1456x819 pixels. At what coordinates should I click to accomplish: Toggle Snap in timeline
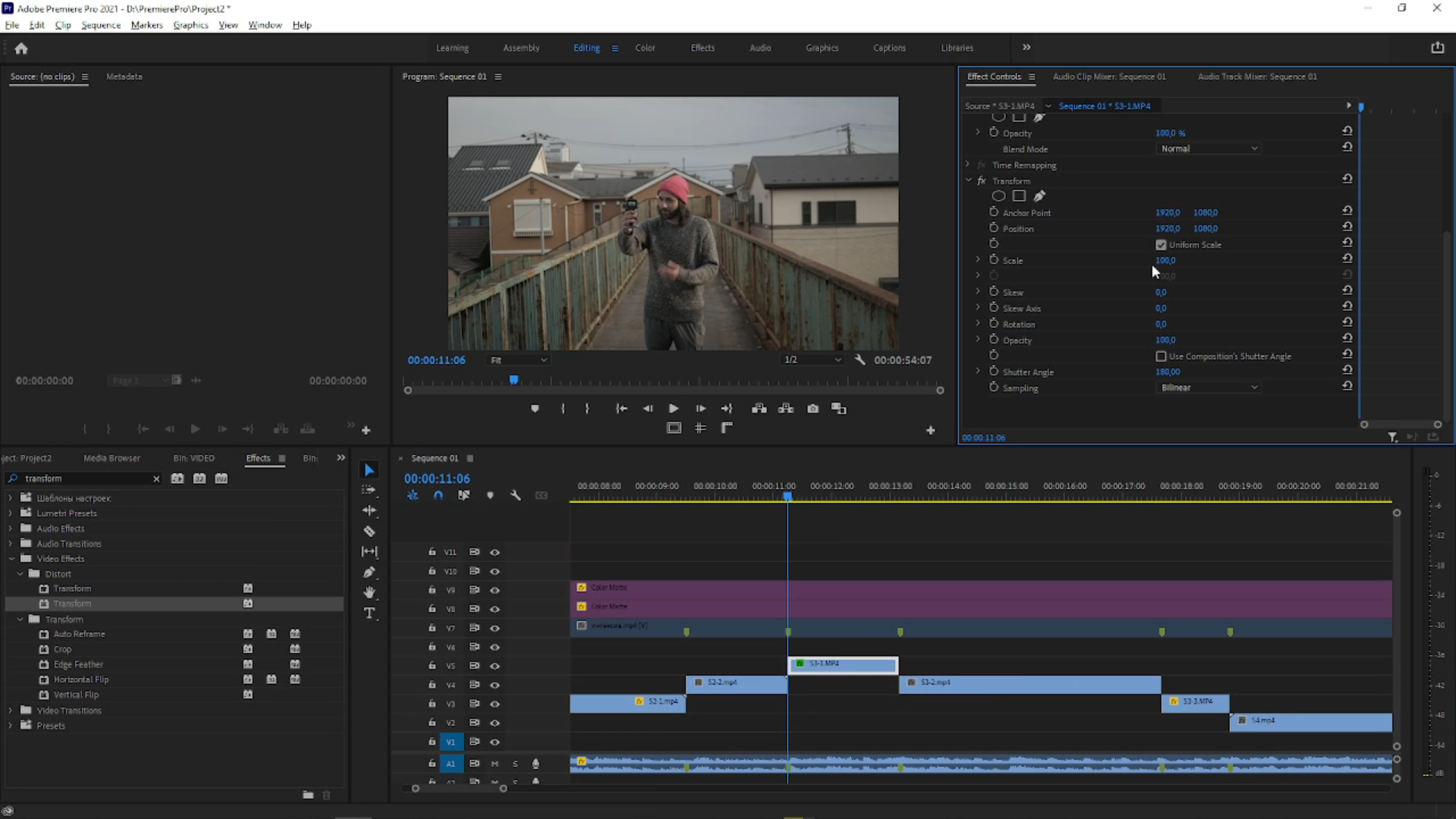point(438,495)
